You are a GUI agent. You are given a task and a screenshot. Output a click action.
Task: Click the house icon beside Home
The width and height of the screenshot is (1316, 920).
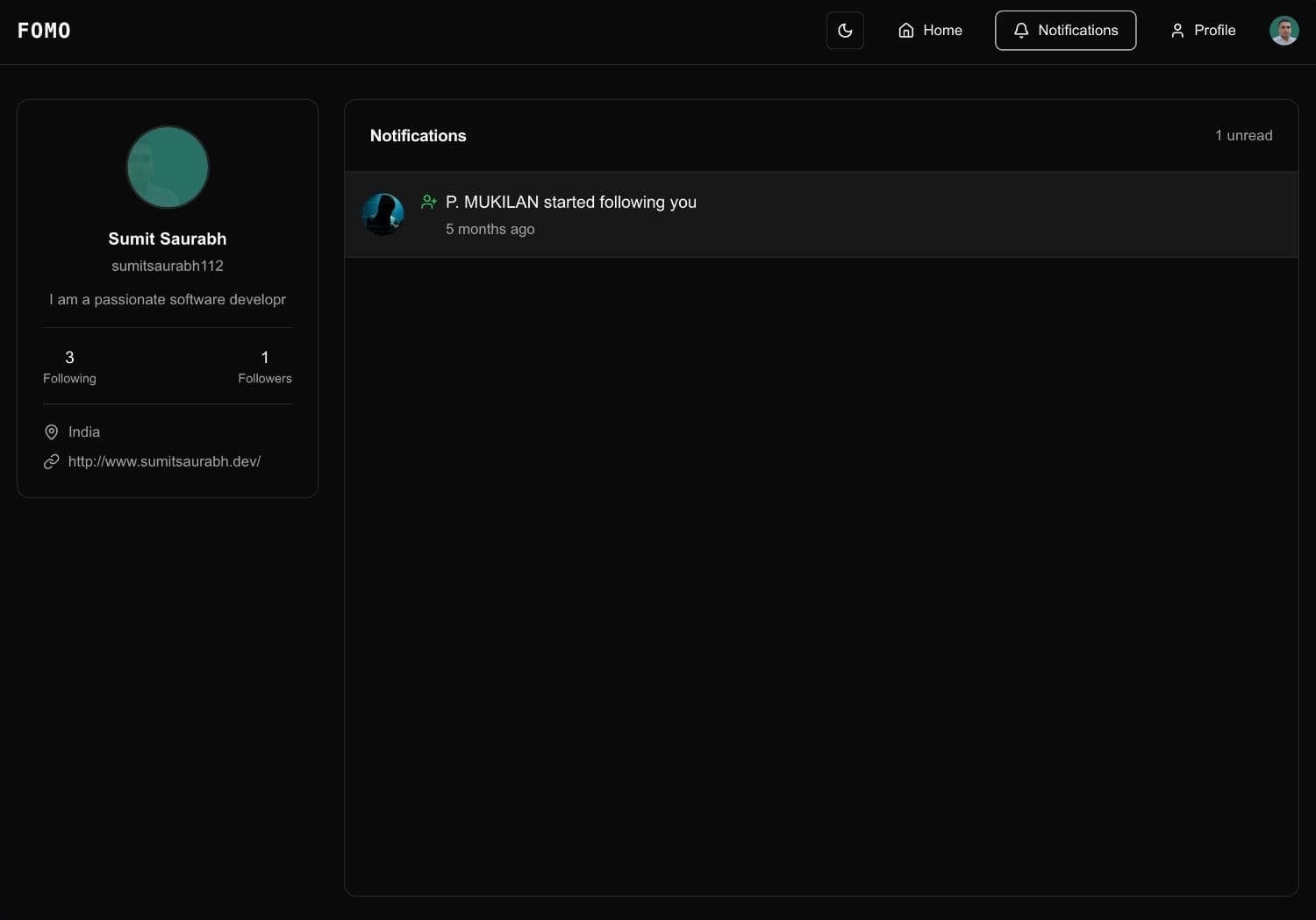click(906, 31)
